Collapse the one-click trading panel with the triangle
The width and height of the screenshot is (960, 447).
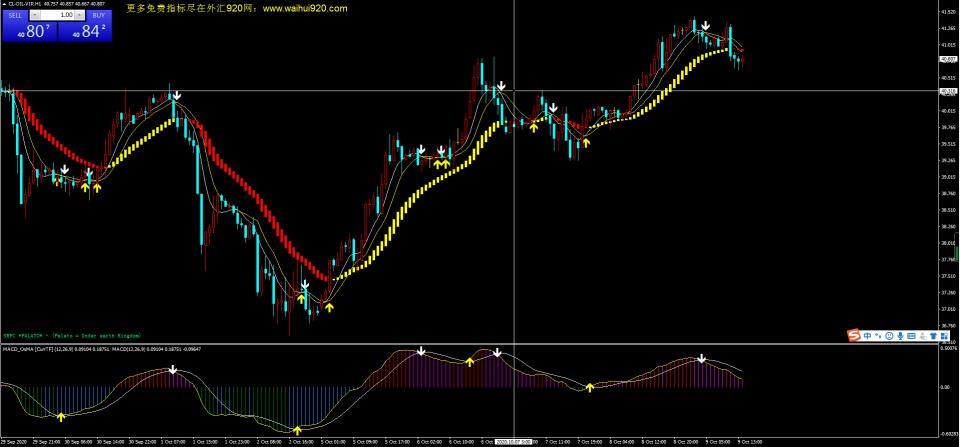pos(4,4)
